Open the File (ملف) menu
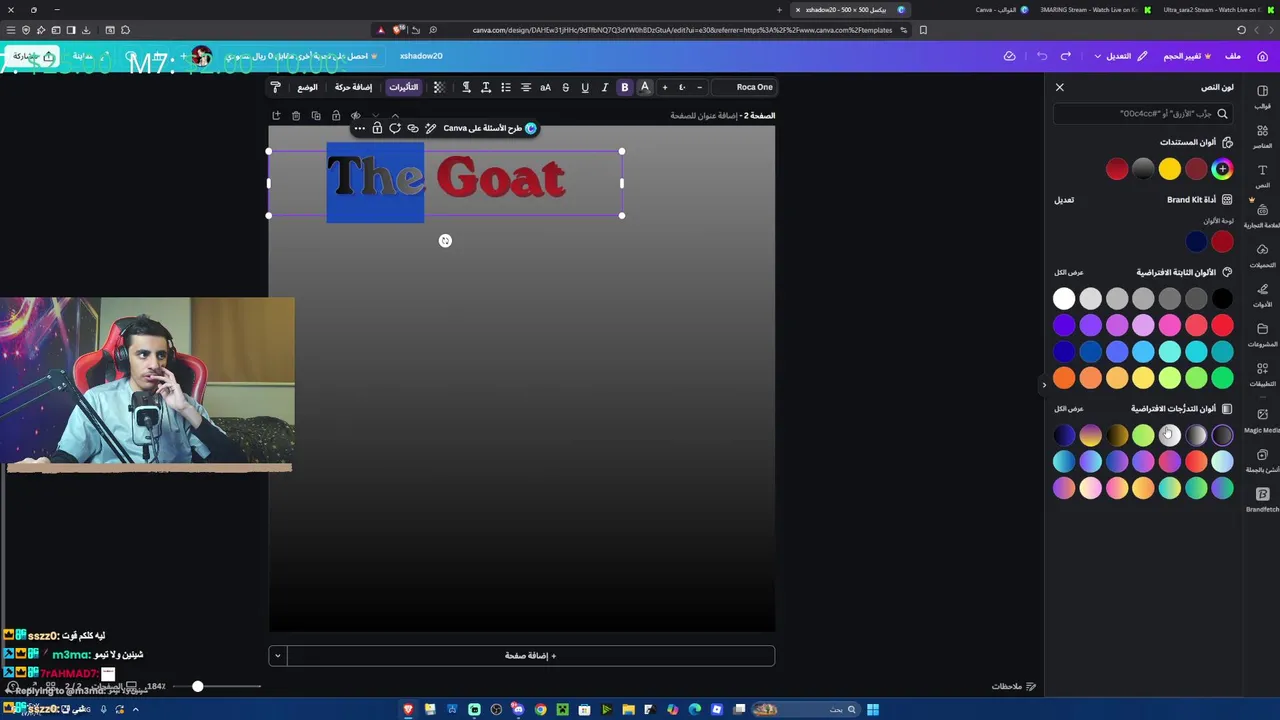The height and width of the screenshot is (720, 1280). (x=1233, y=56)
